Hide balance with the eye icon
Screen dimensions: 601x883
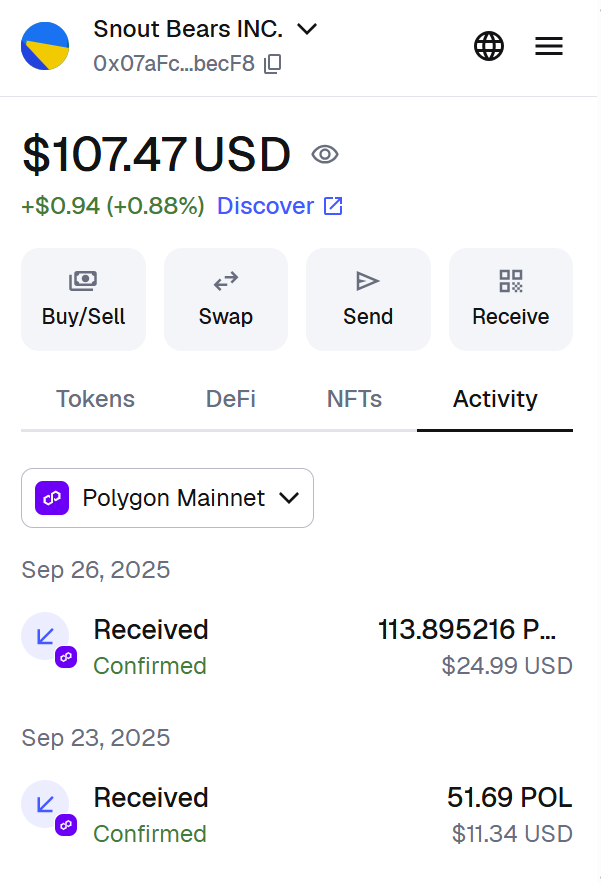[x=325, y=154]
